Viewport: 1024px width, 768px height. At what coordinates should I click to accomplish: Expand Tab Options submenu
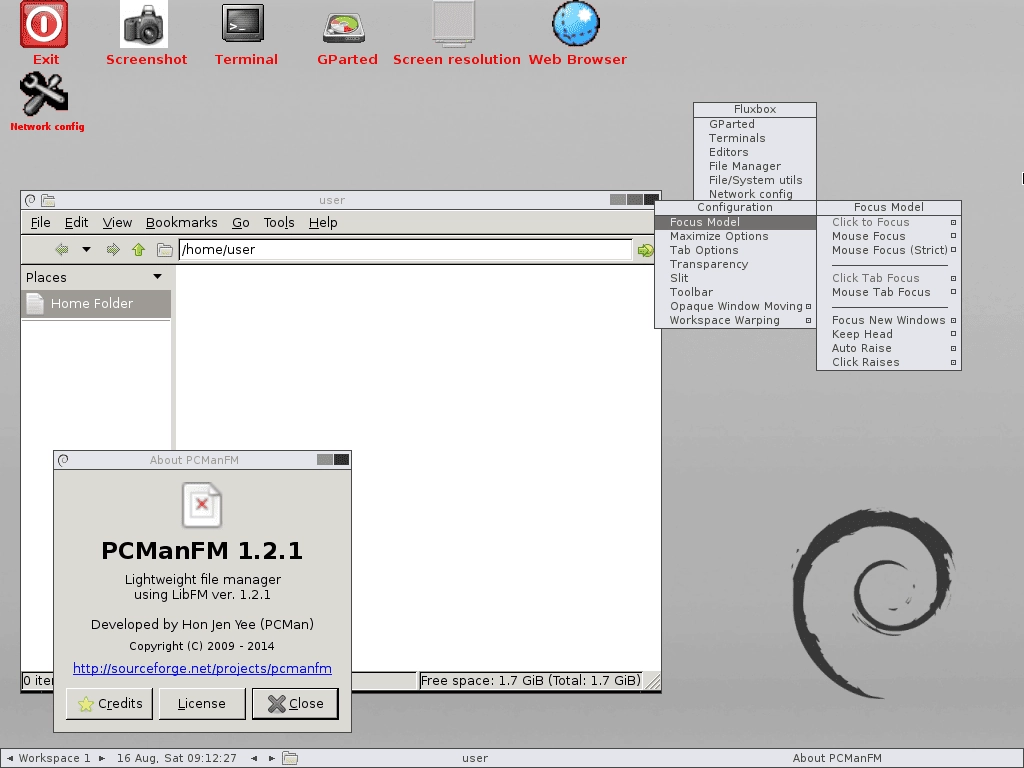[735, 250]
